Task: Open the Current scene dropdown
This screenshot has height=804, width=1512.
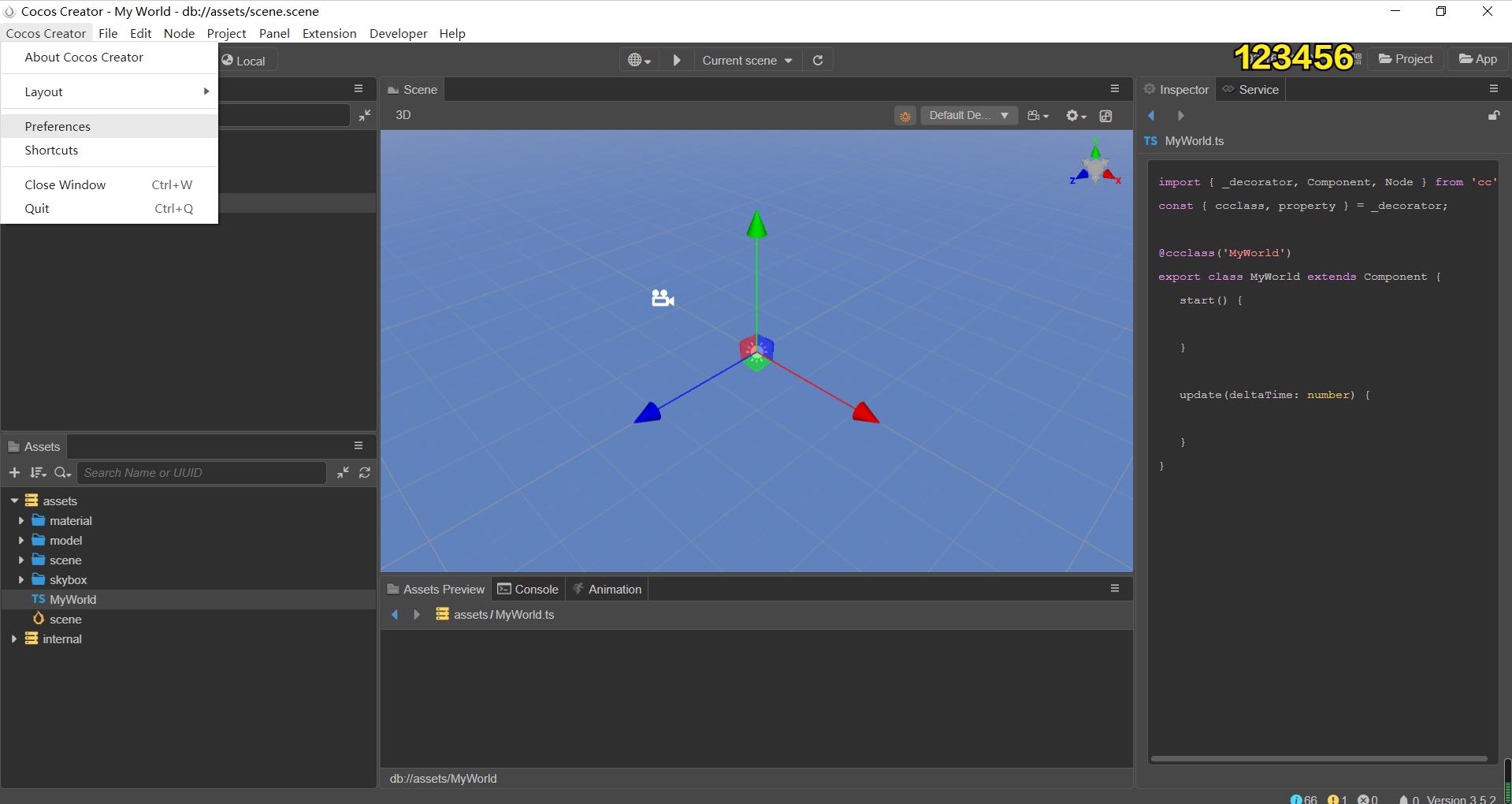Action: pos(746,61)
